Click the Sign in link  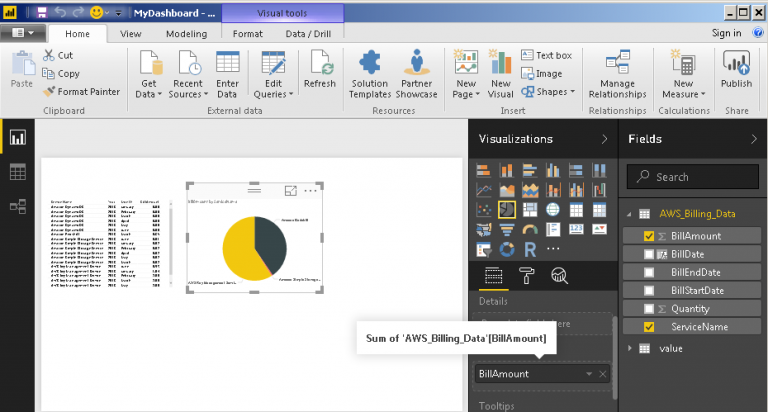tap(726, 33)
